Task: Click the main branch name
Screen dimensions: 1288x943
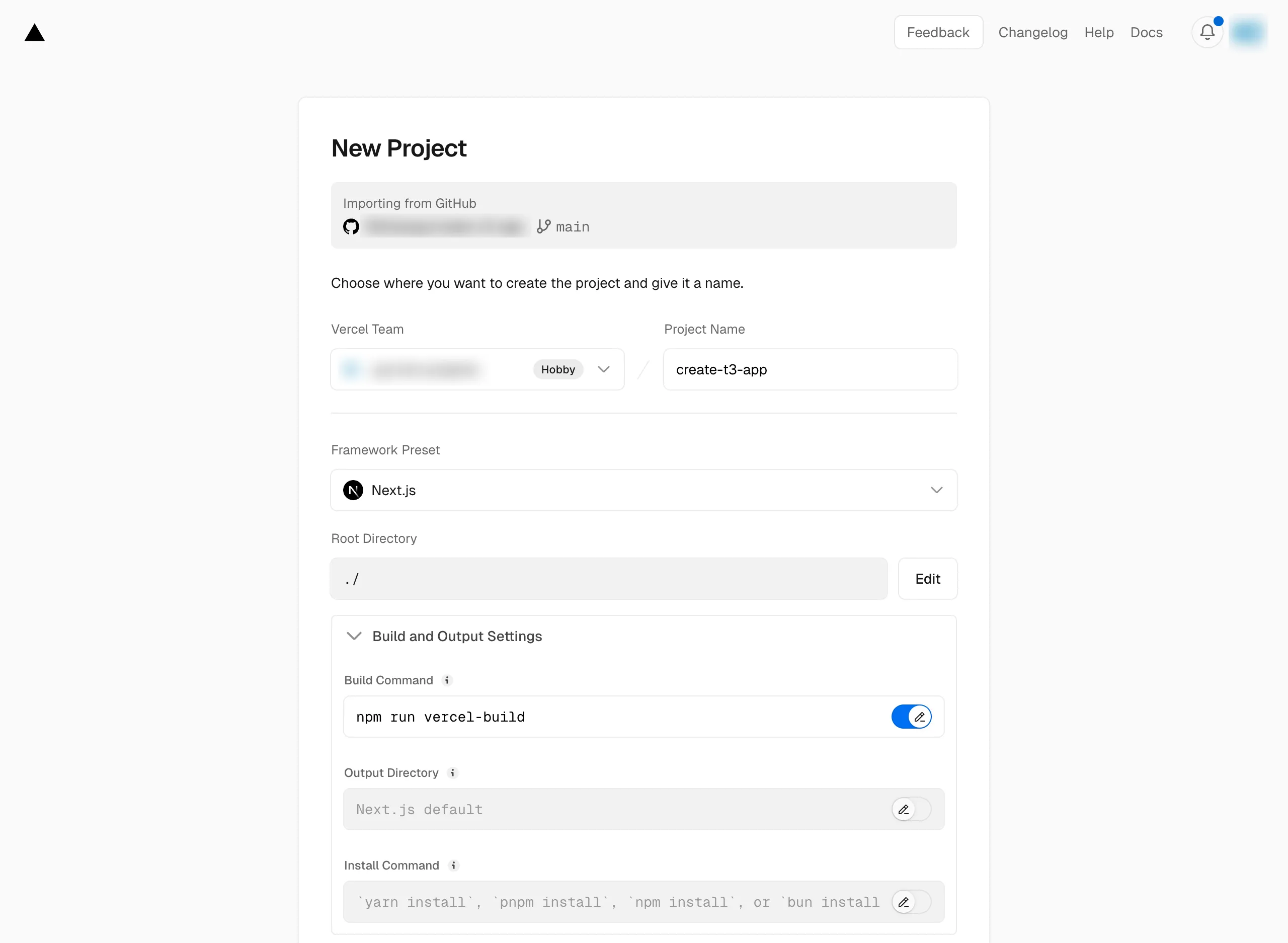Action: [573, 227]
